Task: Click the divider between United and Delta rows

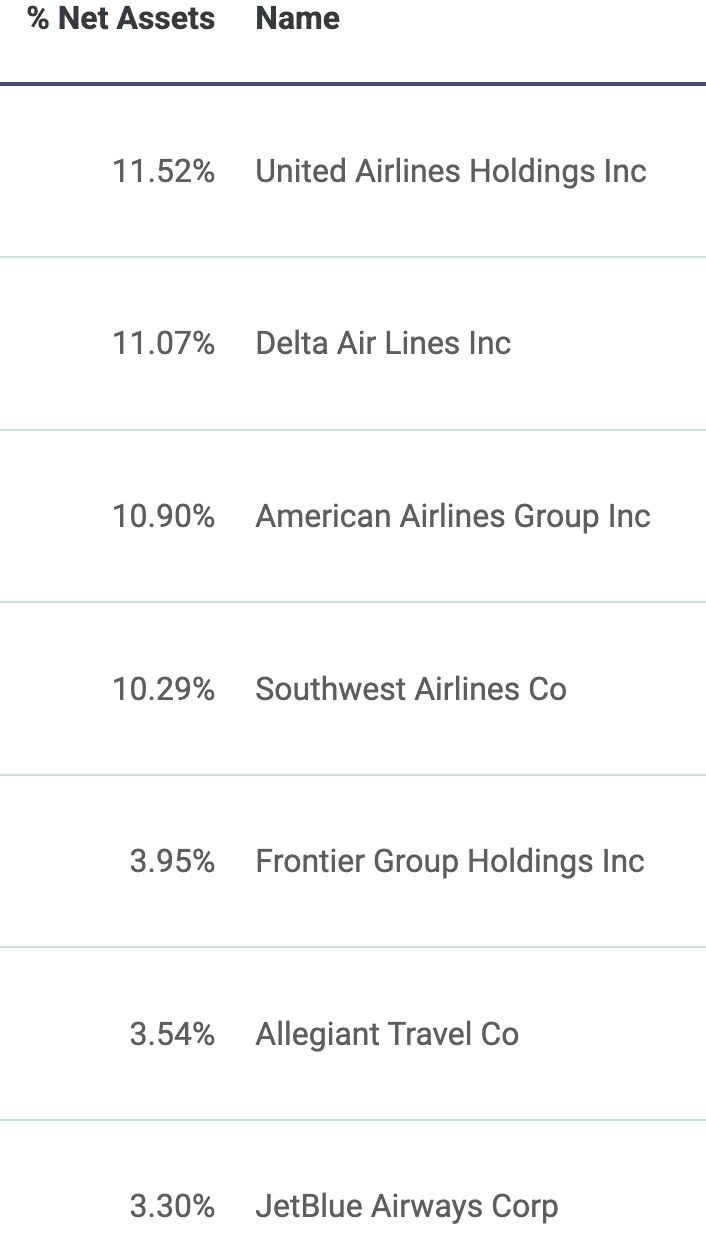Action: click(x=353, y=257)
